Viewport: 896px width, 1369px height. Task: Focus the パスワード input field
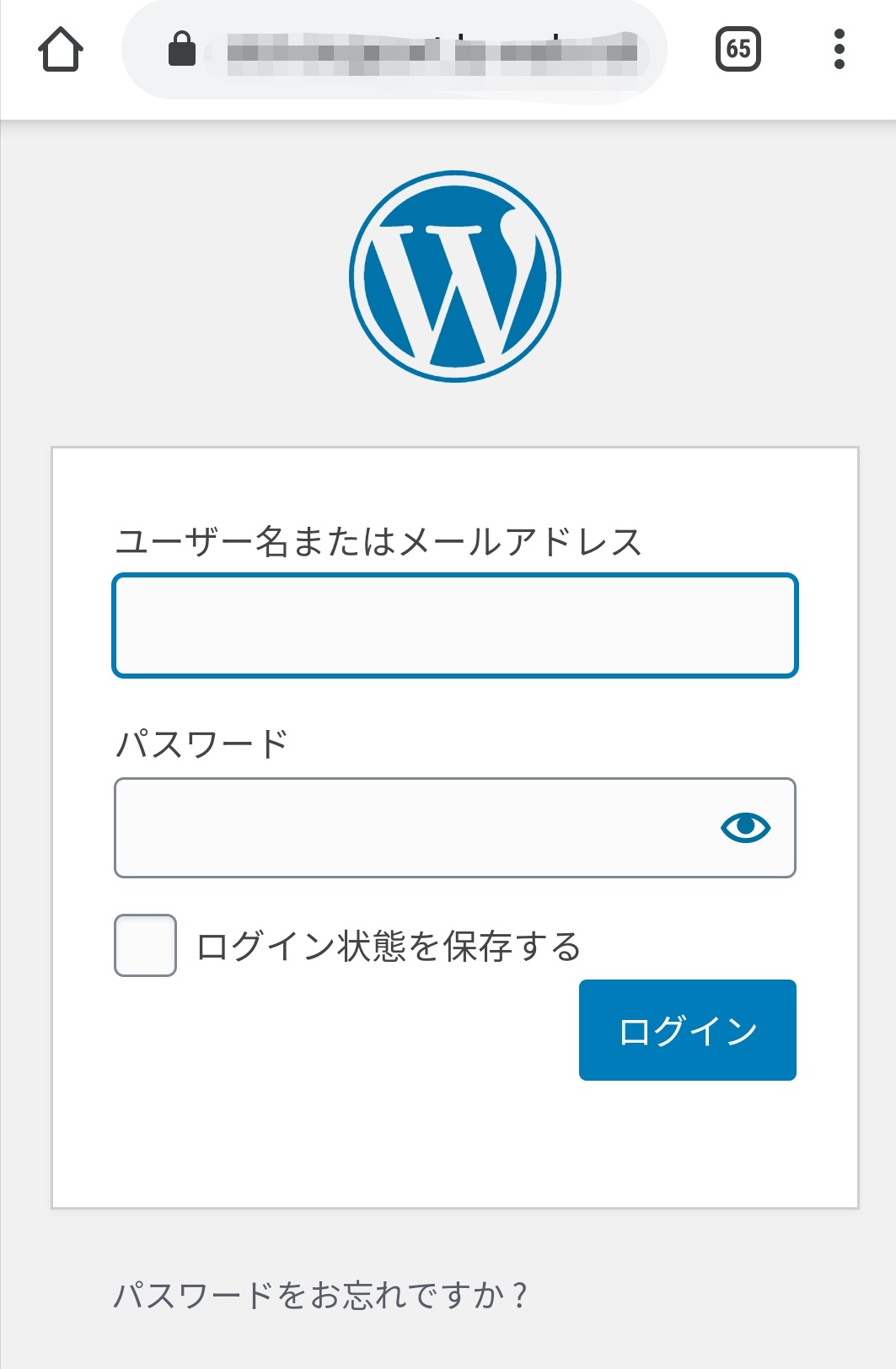coord(413,828)
